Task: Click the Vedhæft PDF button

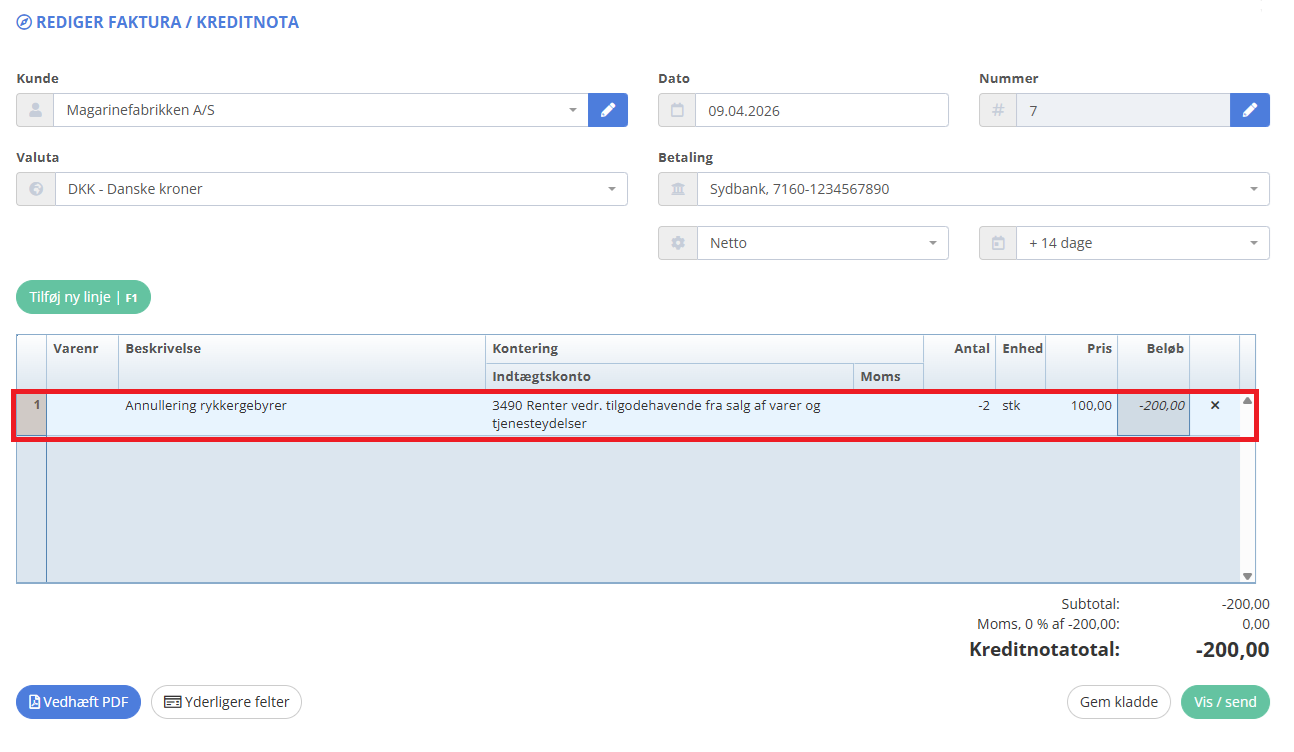Action: (x=78, y=702)
